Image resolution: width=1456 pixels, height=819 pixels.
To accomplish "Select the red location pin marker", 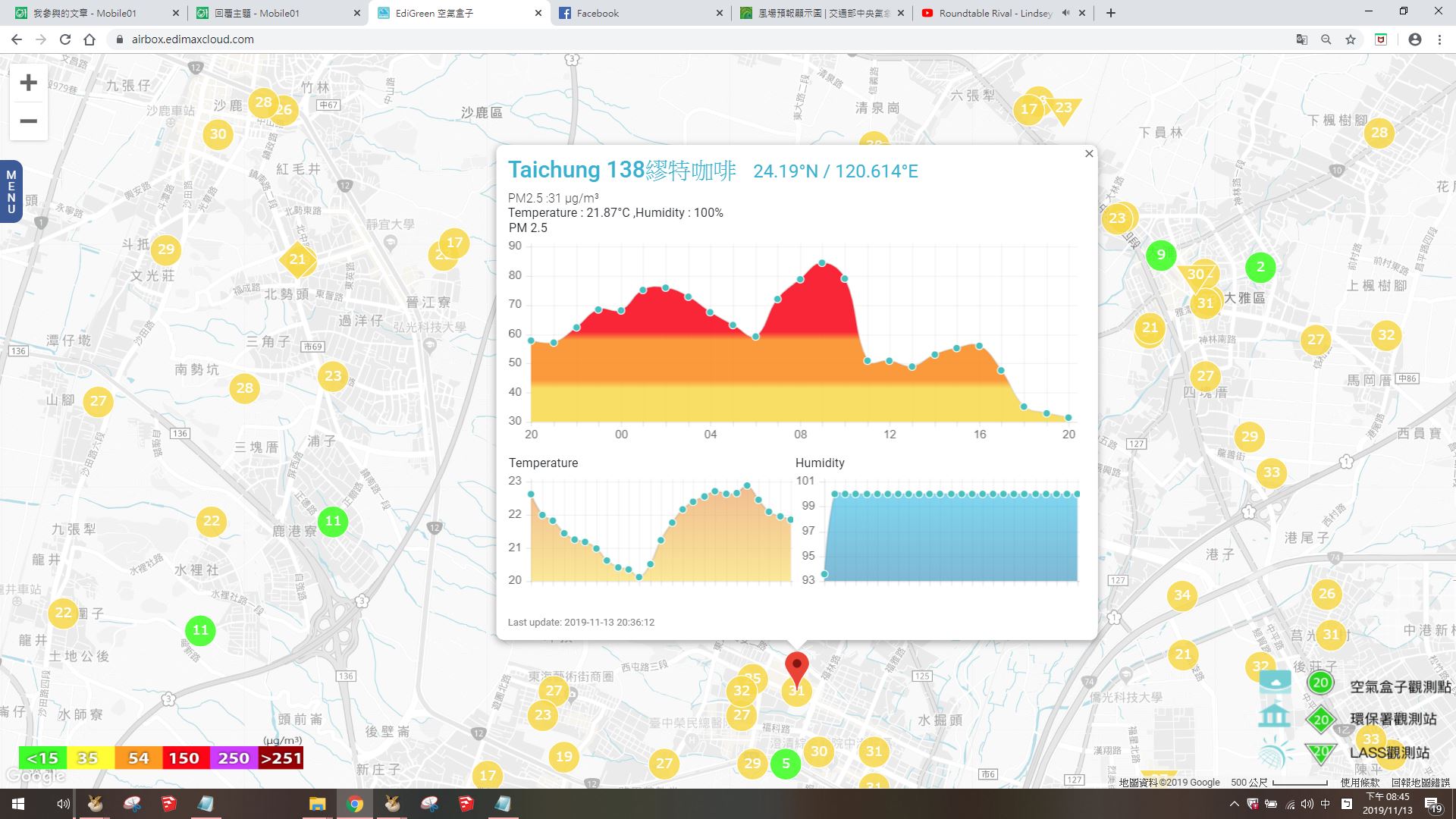I will click(x=796, y=670).
